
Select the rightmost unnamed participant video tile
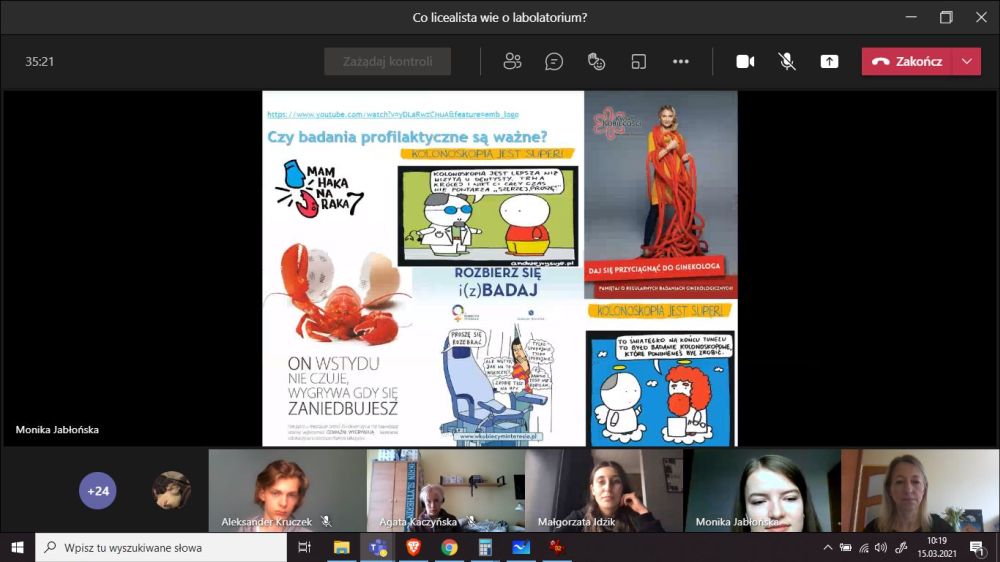point(920,490)
